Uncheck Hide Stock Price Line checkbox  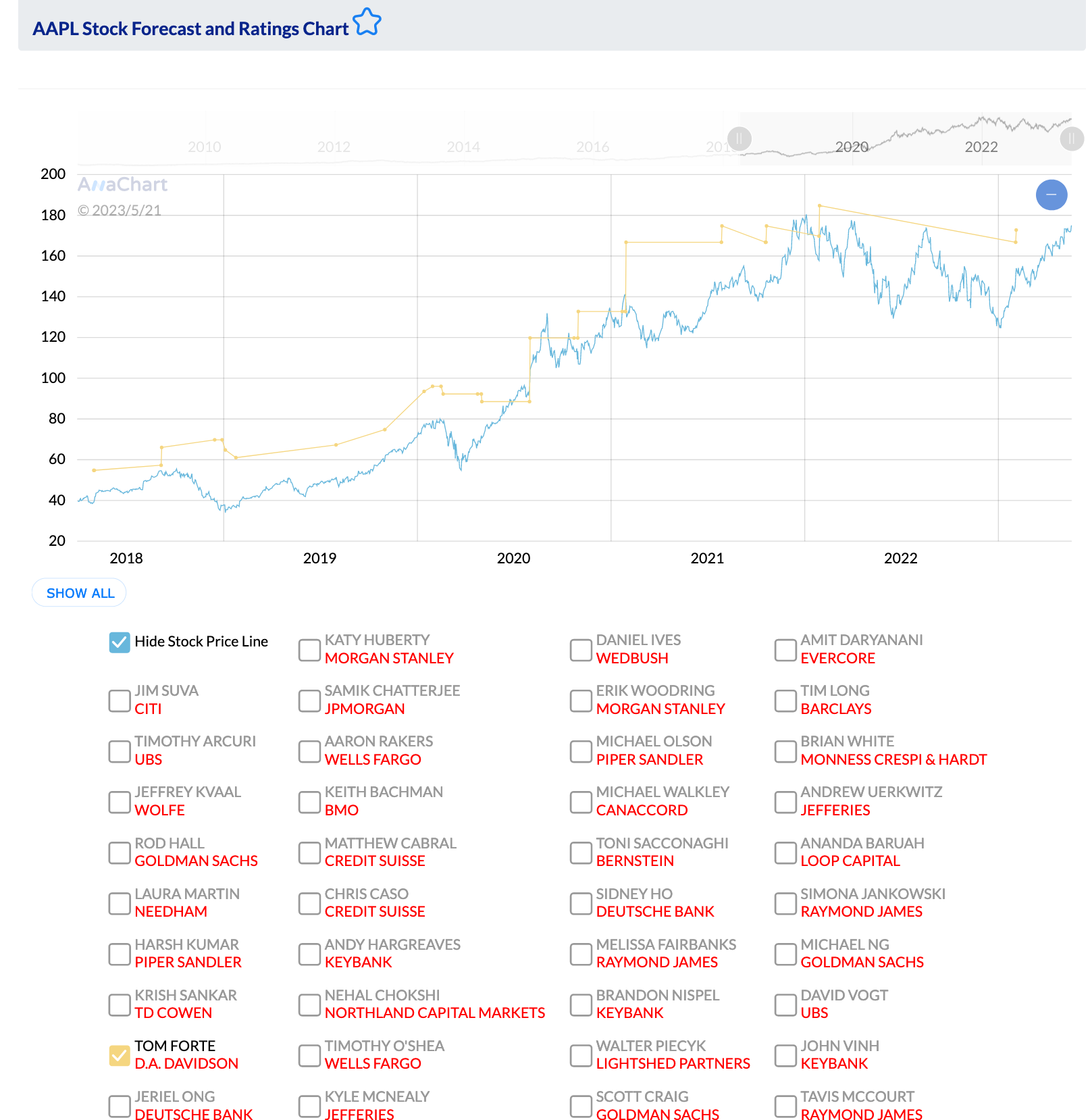[120, 642]
